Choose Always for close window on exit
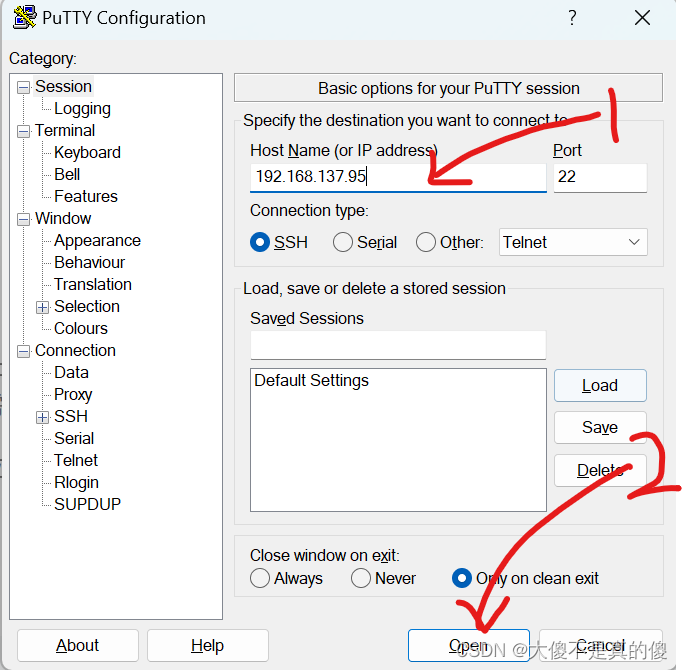Viewport: 682px width, 670px height. point(260,578)
